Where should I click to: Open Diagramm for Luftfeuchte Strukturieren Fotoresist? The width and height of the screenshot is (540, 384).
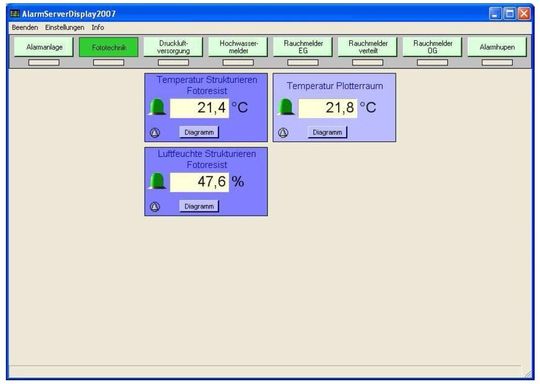click(x=199, y=206)
